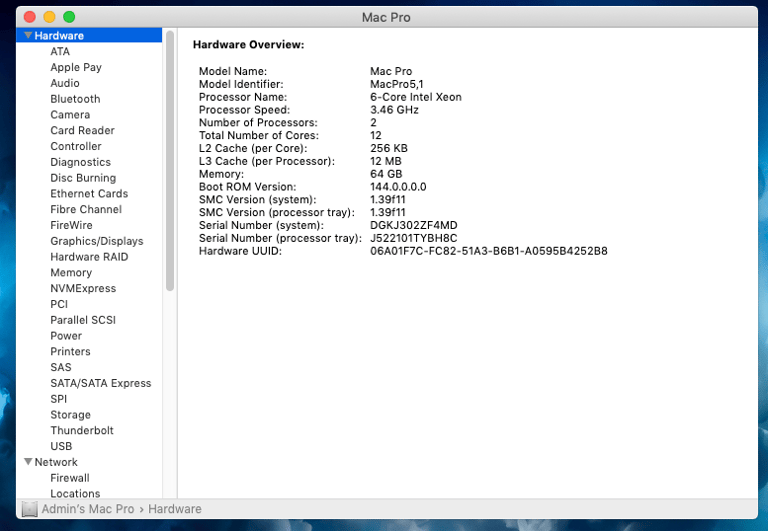The width and height of the screenshot is (768, 531).
Task: Click processor speed value 3.46 GHz
Action: click(x=394, y=110)
